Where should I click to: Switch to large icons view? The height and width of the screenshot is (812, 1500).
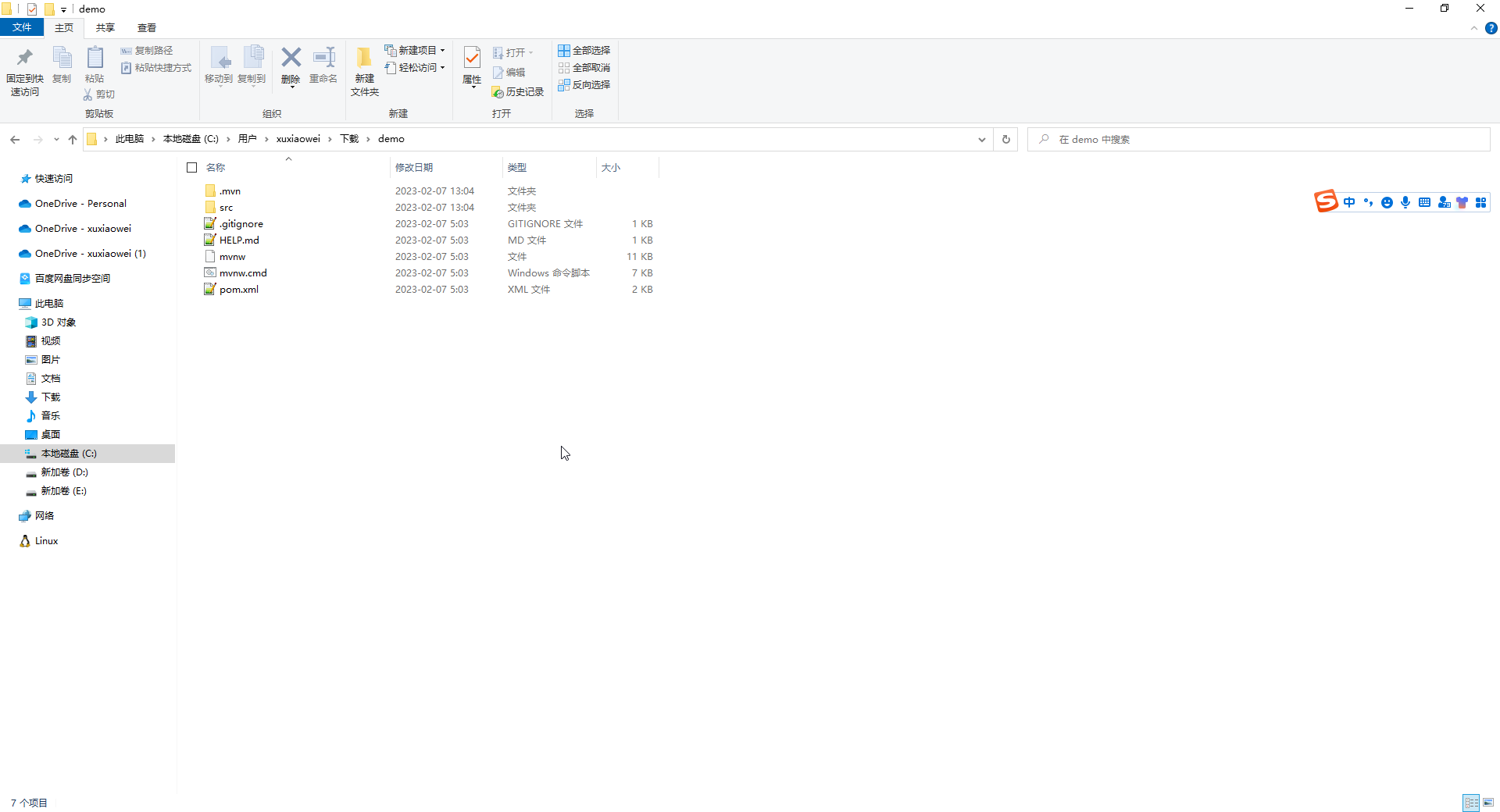1488,802
